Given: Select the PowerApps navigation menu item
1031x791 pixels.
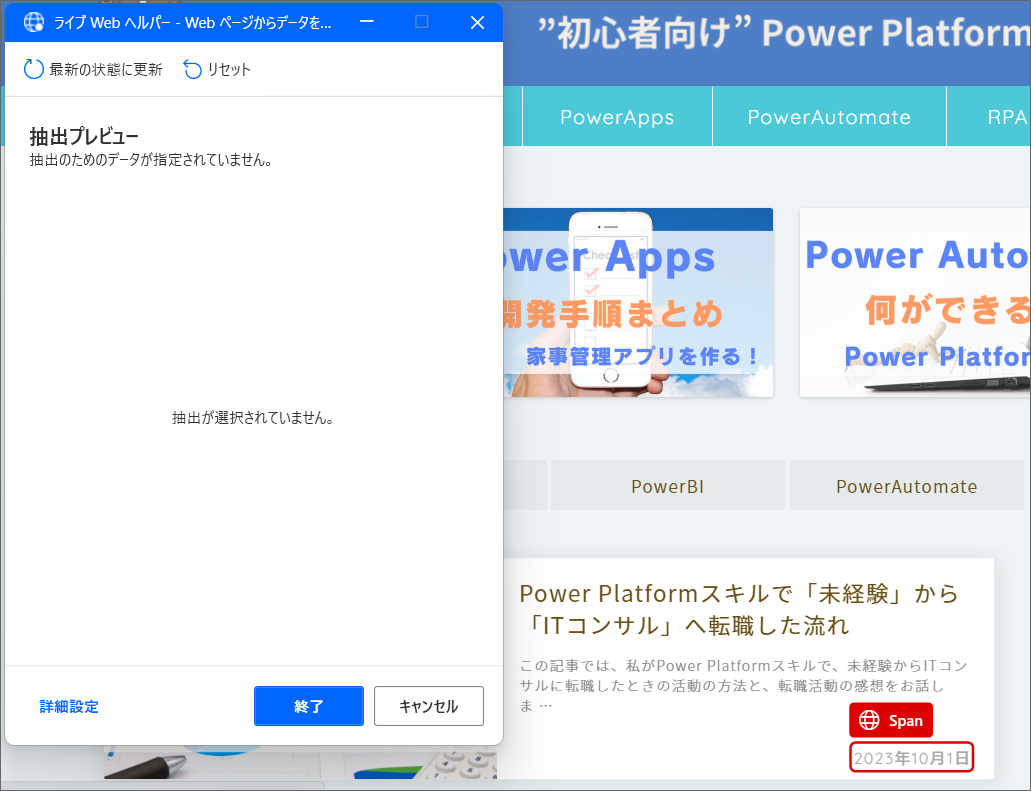Looking at the screenshot, I should [x=616, y=116].
